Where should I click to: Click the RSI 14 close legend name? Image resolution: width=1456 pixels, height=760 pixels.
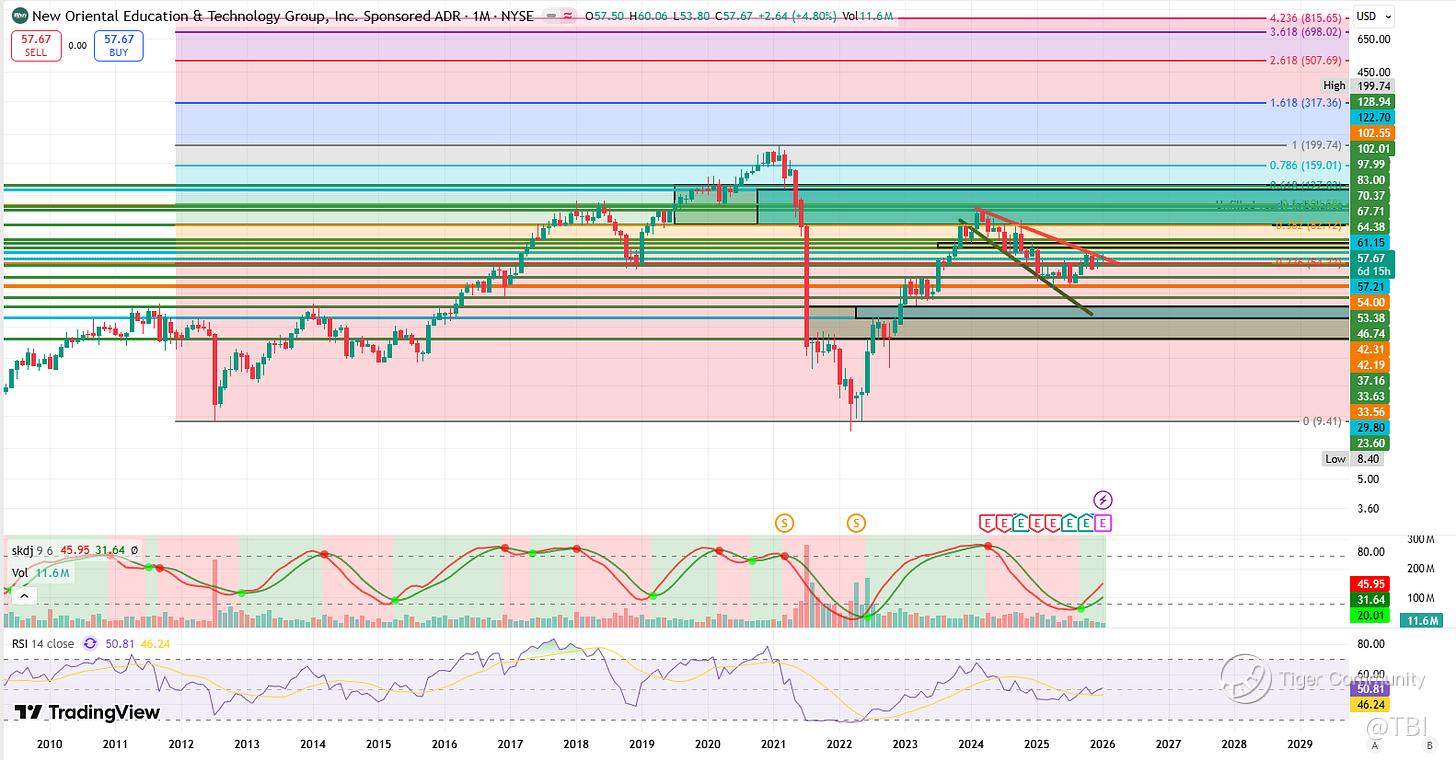[42, 644]
